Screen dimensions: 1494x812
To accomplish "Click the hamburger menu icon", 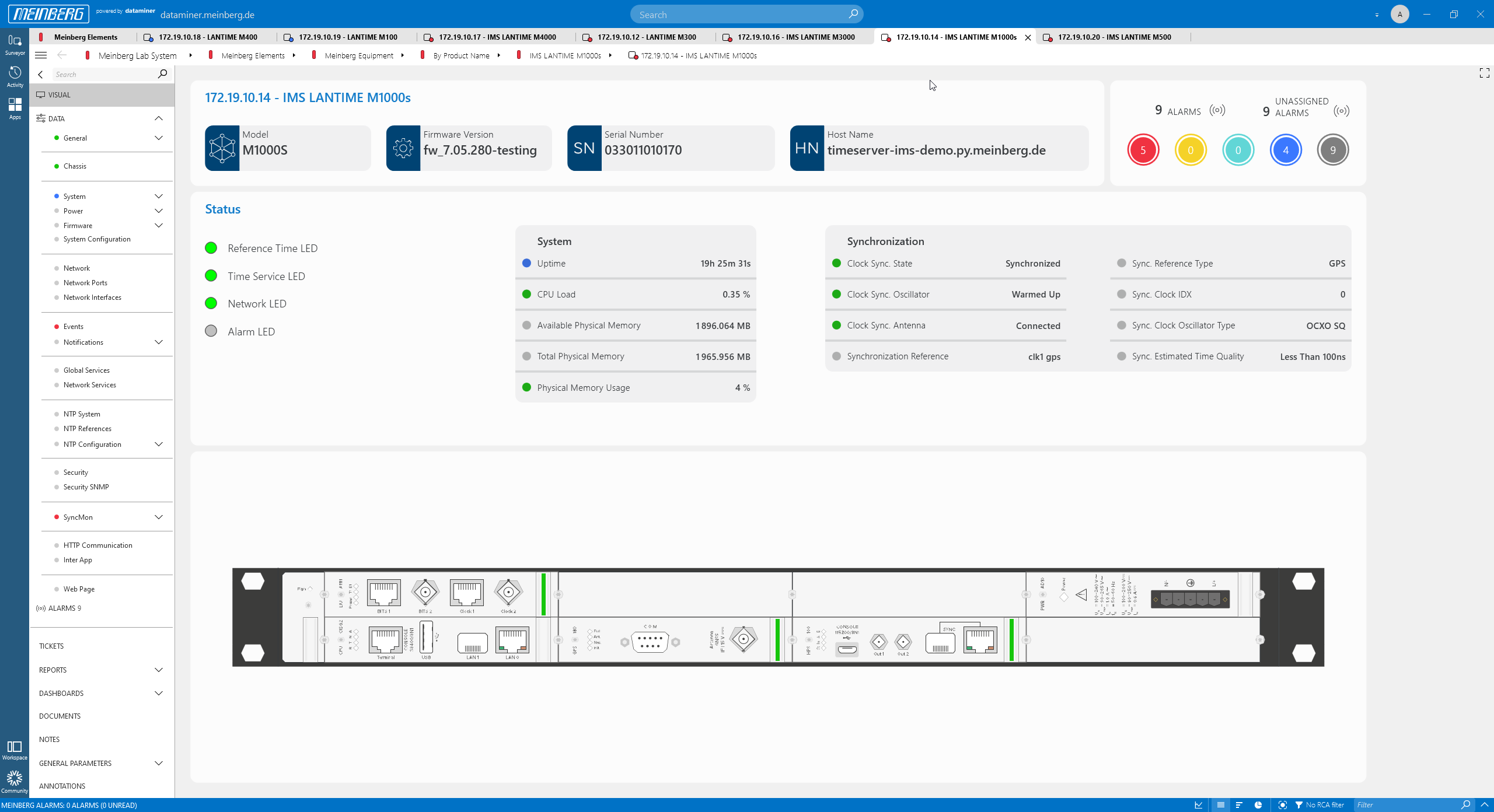I will click(x=41, y=55).
